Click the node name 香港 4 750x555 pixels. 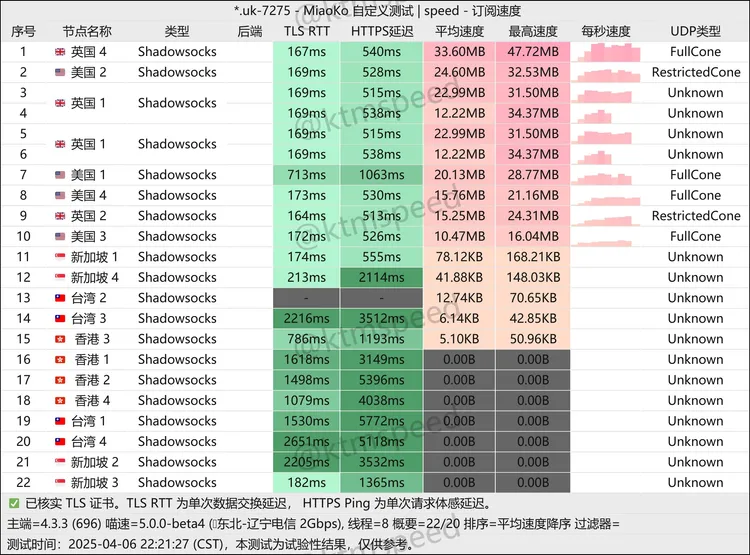click(92, 400)
